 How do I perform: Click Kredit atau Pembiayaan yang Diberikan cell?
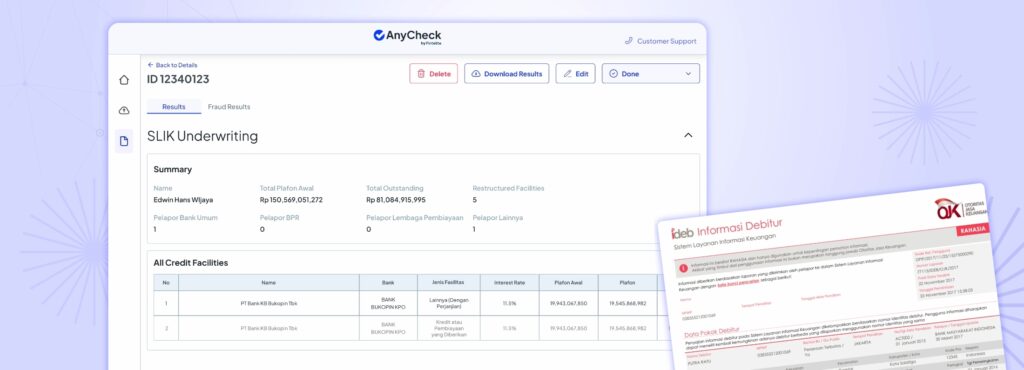pyautogui.click(x=449, y=328)
